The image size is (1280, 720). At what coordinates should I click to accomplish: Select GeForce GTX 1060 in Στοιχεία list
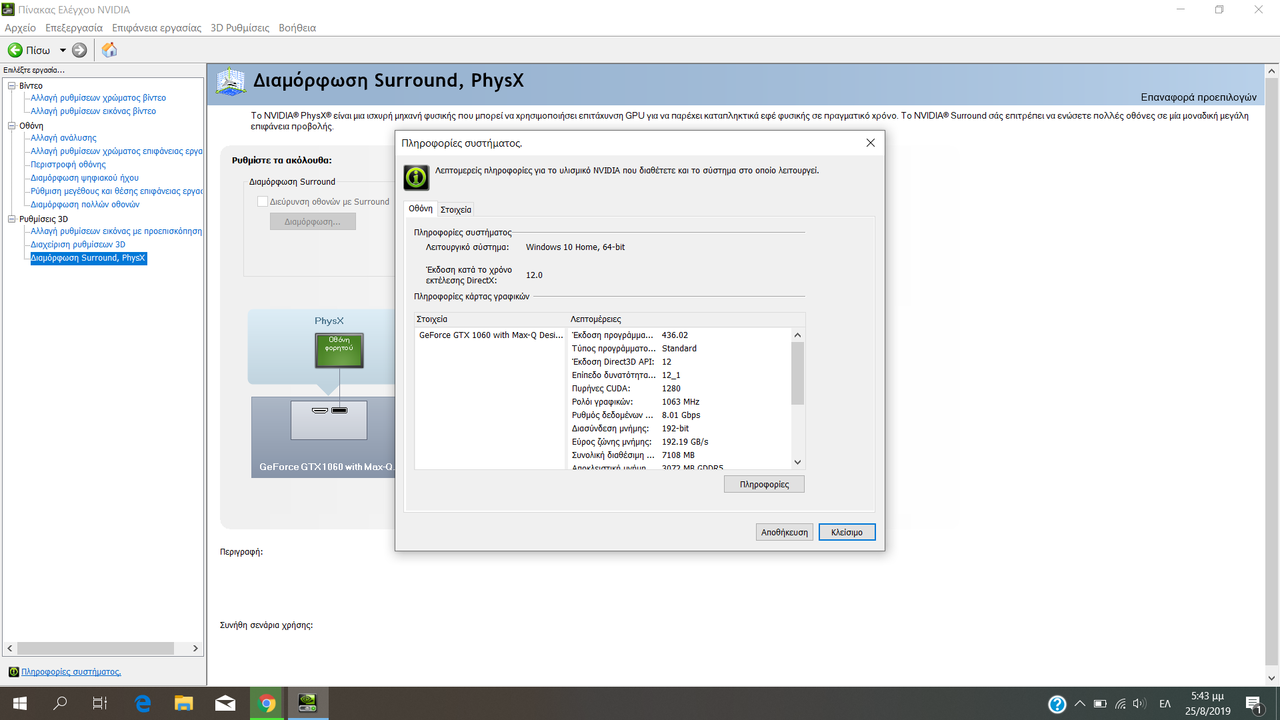click(491, 335)
